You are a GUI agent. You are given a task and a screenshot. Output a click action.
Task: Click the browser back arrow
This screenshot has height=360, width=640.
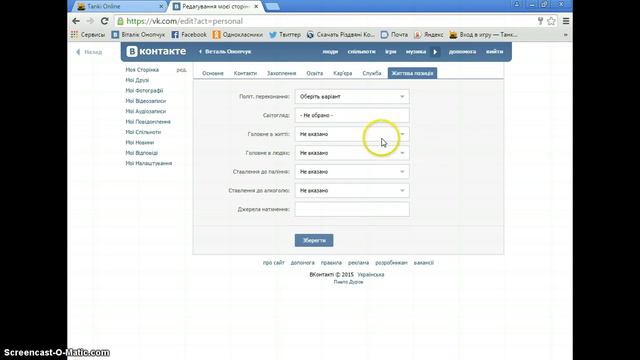(x=76, y=21)
